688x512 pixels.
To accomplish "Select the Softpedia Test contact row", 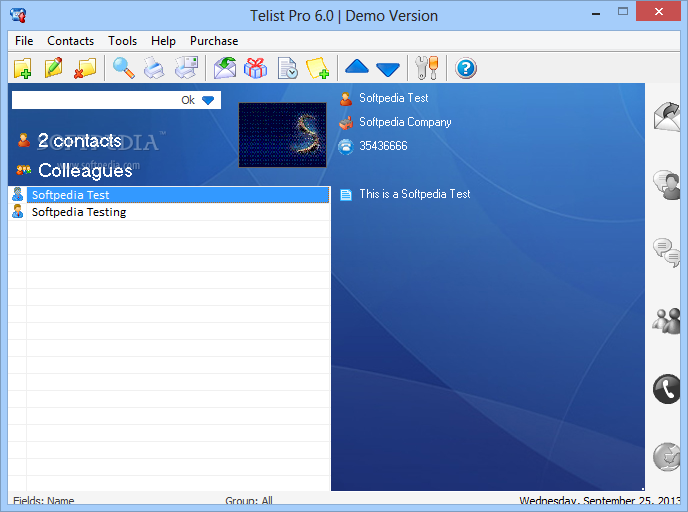I will pyautogui.click(x=178, y=195).
